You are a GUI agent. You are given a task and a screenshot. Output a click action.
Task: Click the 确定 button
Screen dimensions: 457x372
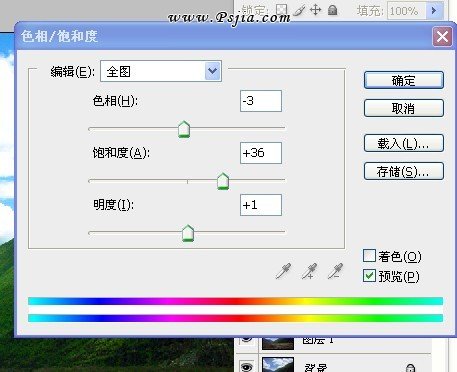(x=404, y=80)
